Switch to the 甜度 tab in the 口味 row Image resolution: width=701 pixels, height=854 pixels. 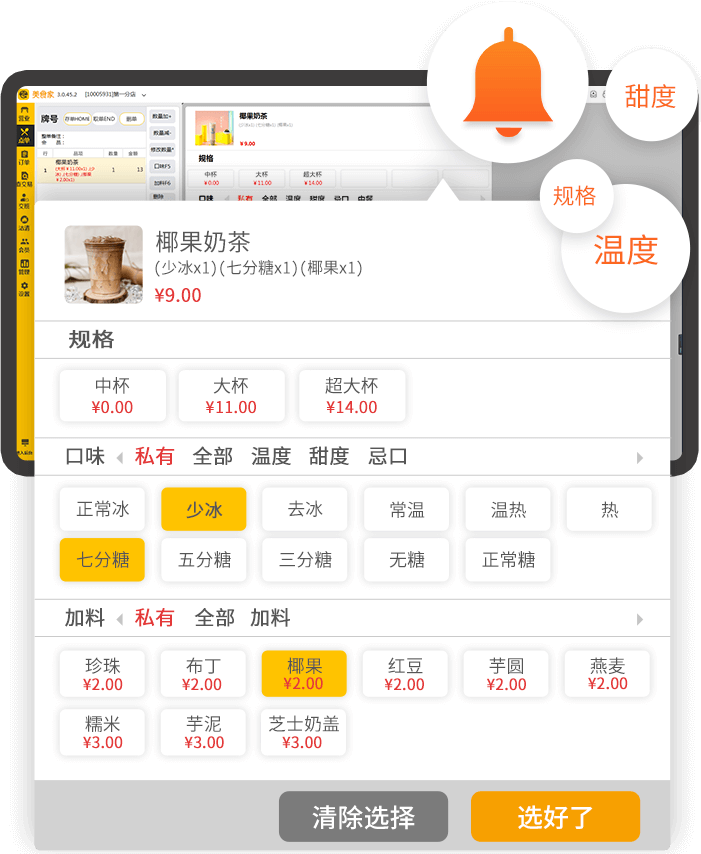coord(329,456)
